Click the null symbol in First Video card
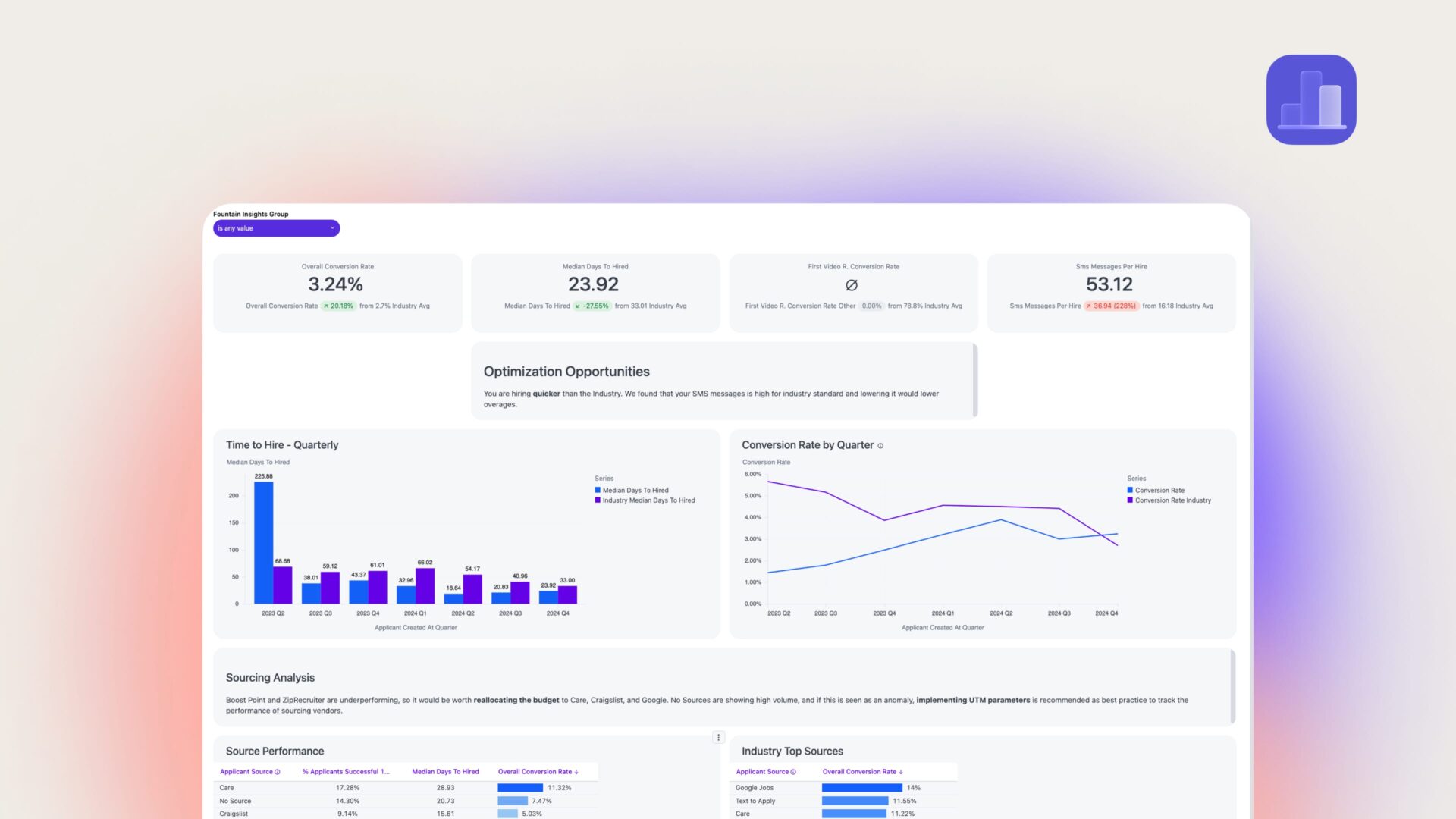Viewport: 1456px width, 819px height. tap(852, 285)
